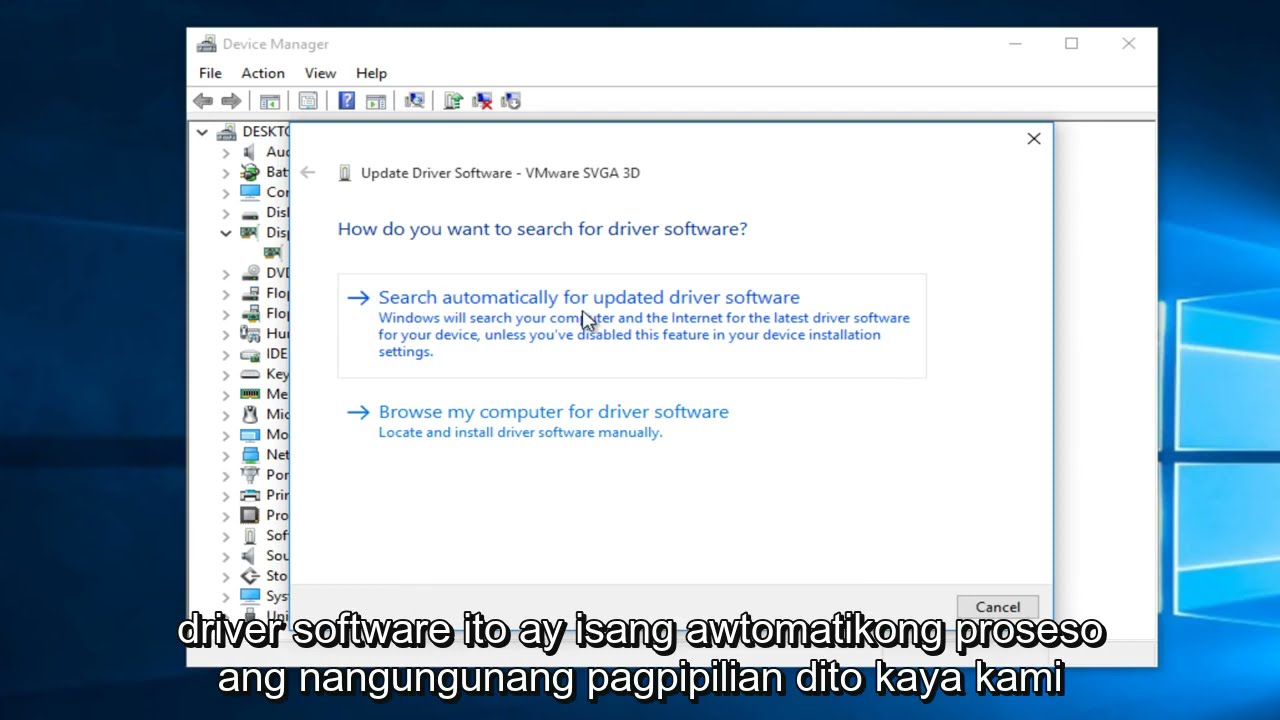The image size is (1280, 720).
Task: Choose Browse my computer for driver software
Action: point(632,421)
